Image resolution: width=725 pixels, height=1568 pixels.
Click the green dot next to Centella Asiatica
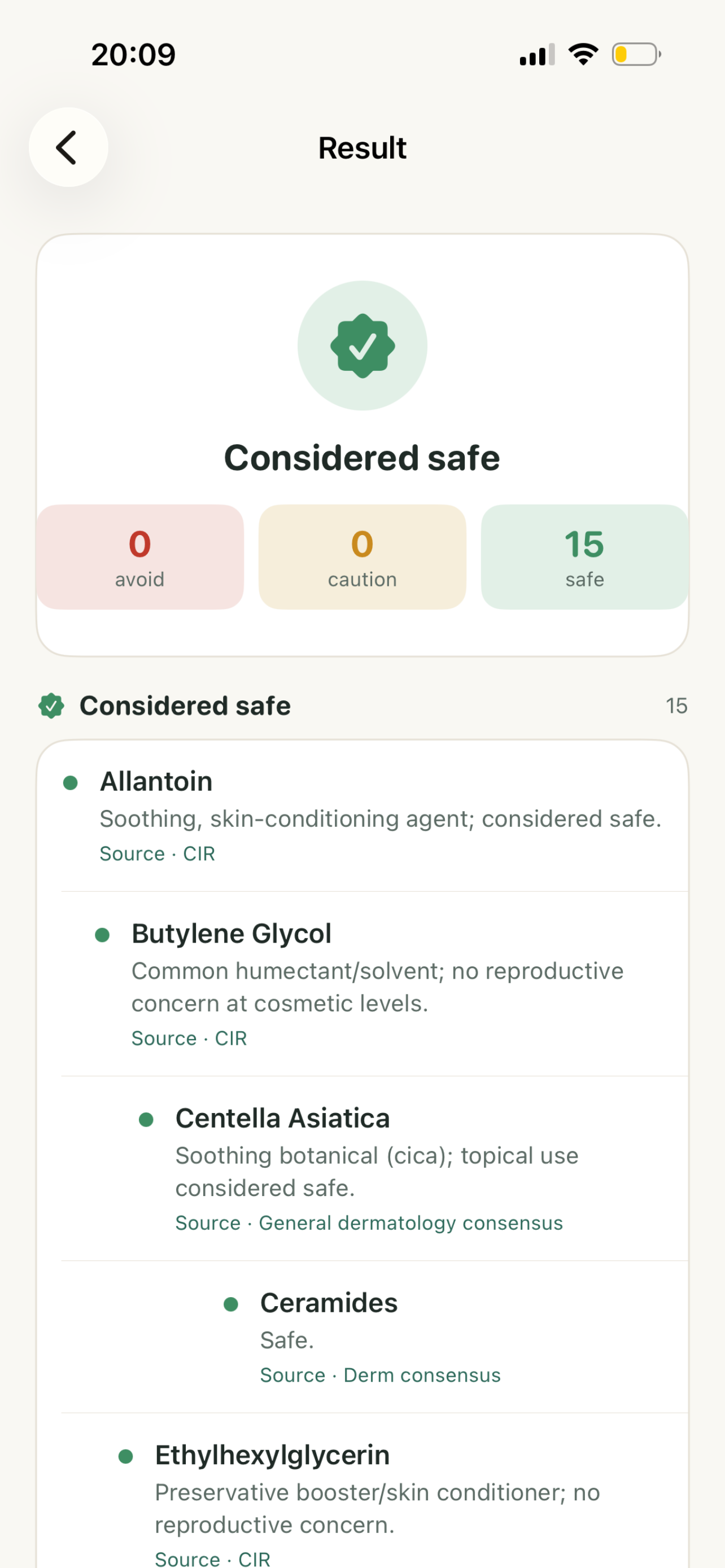pos(146,1119)
